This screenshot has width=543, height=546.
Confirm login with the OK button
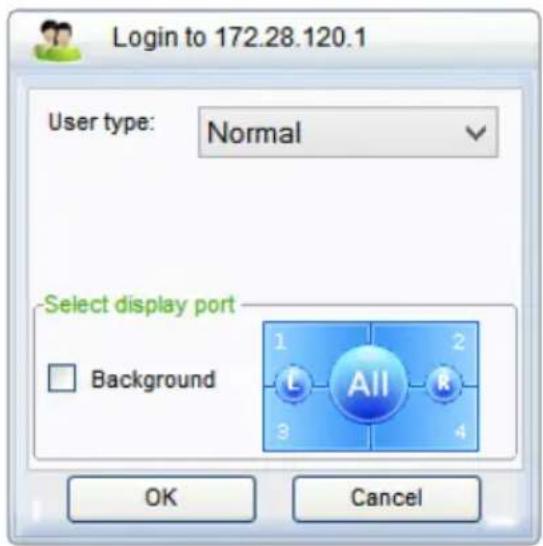161,498
